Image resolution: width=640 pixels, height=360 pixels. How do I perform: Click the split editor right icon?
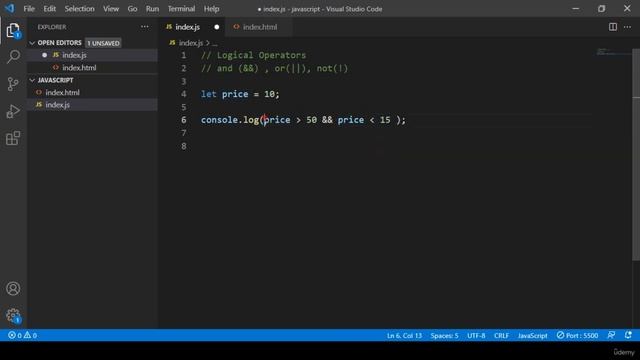tap(613, 27)
